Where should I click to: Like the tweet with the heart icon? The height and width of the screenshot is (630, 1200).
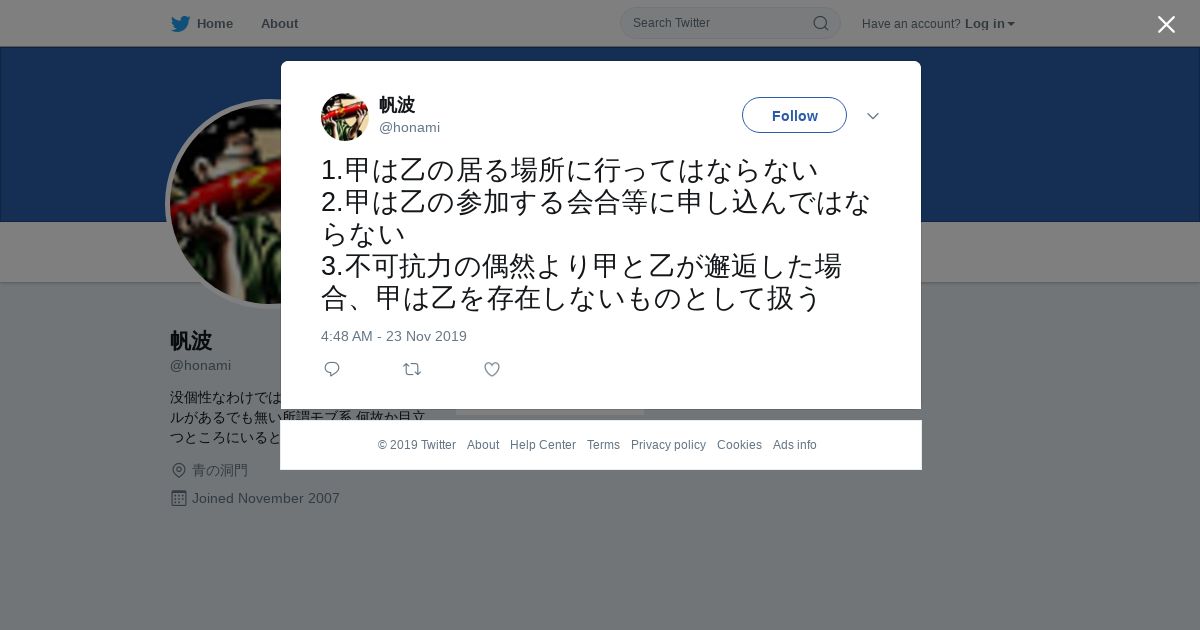click(x=492, y=369)
